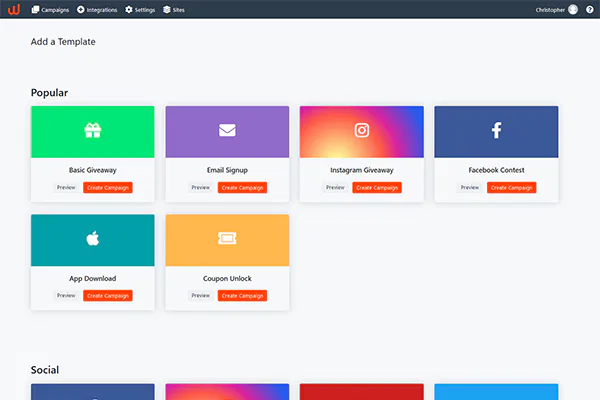
Task: Create Campaign from Coupon Unlock template
Action: pyautogui.click(x=243, y=295)
